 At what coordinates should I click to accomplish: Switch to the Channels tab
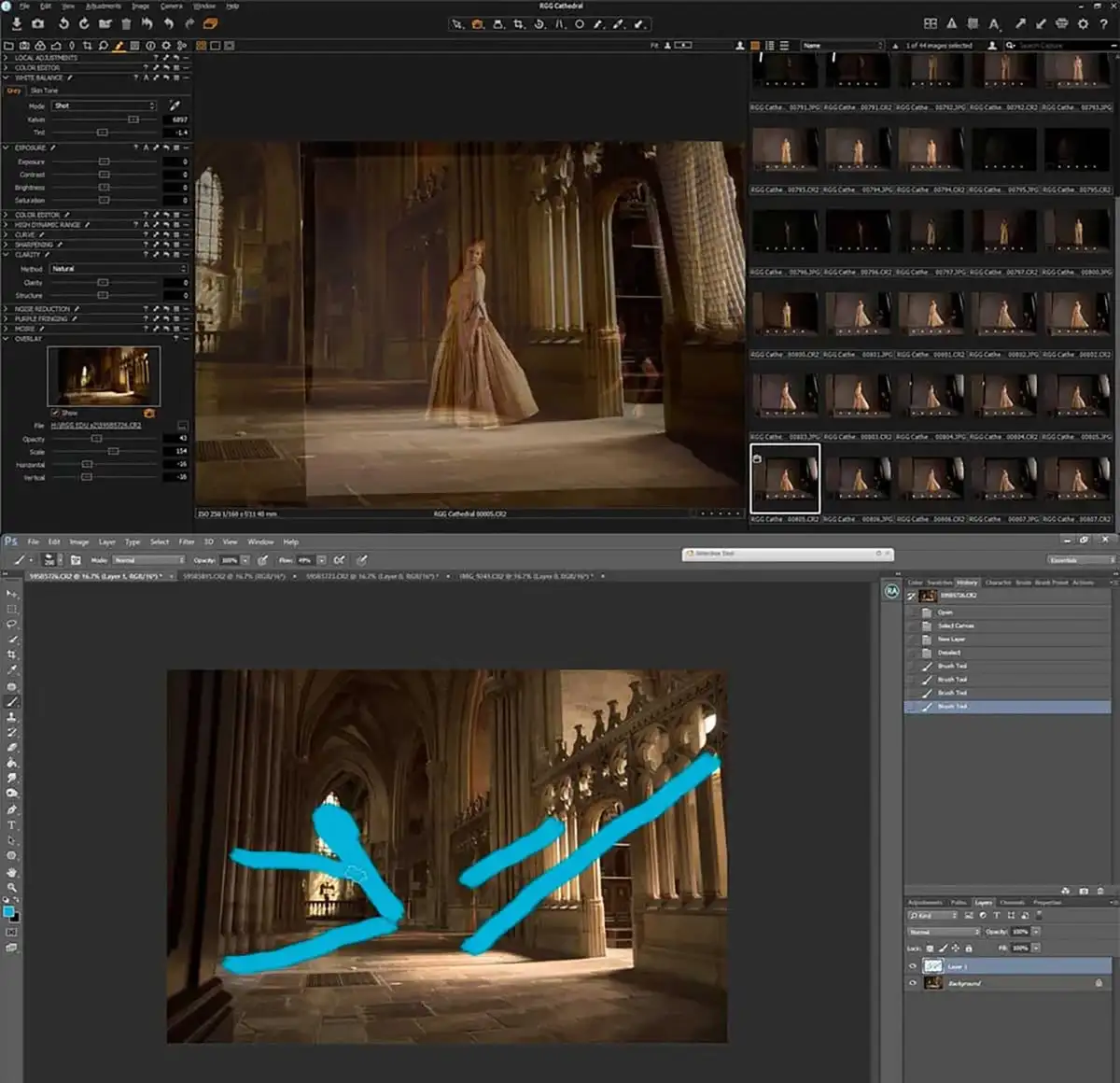click(x=1012, y=903)
